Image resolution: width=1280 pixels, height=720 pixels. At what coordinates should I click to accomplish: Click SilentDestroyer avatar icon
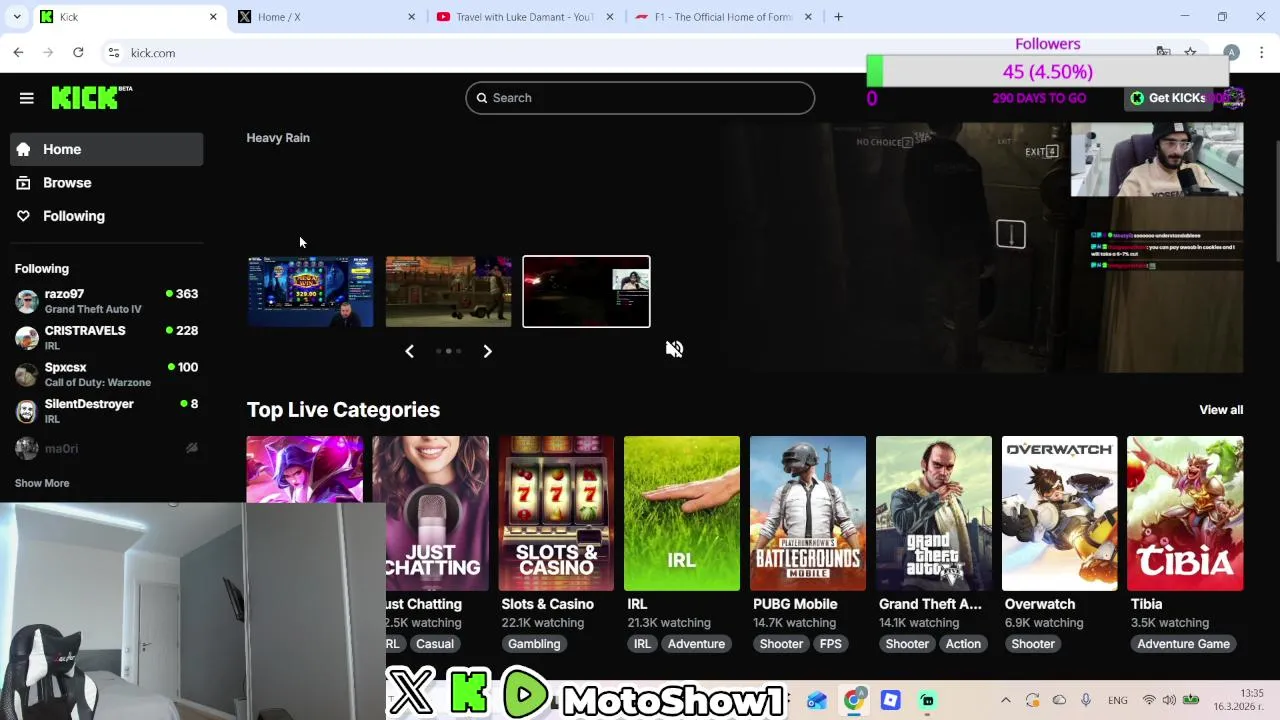click(27, 411)
